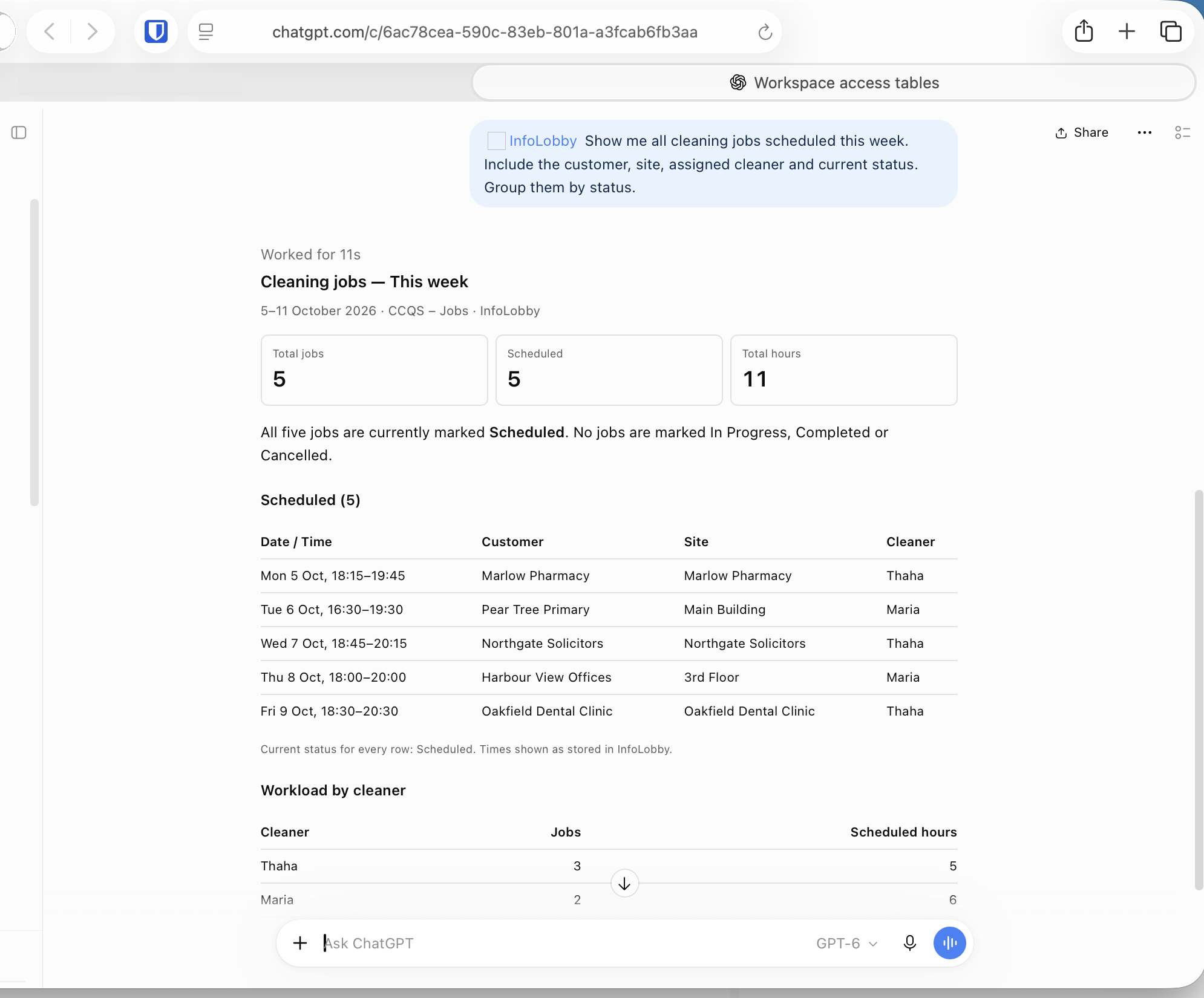Click 'Maria' in Workload by cleaner table
The width and height of the screenshot is (1204, 998).
pyautogui.click(x=277, y=900)
